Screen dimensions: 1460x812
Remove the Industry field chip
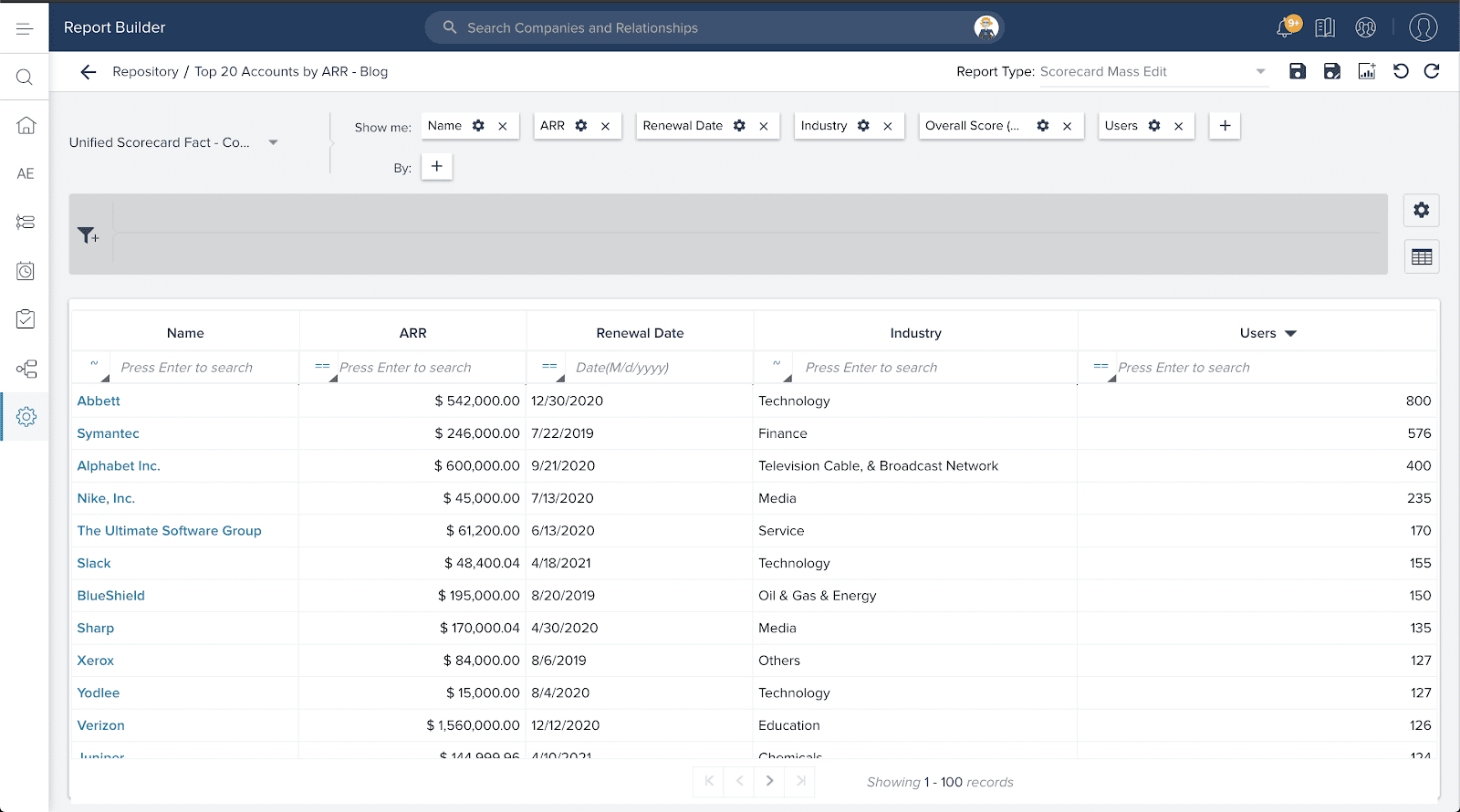click(x=888, y=127)
